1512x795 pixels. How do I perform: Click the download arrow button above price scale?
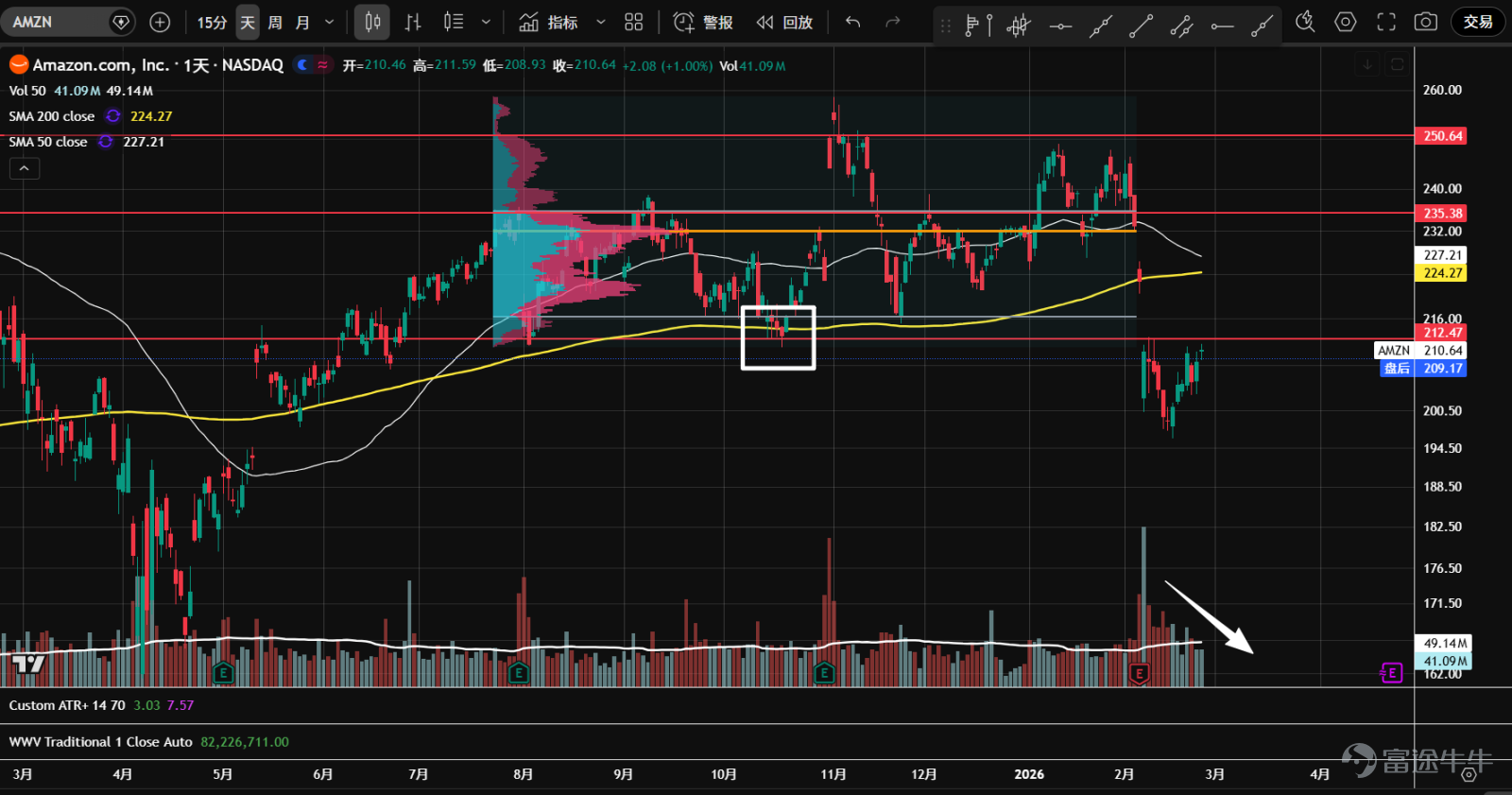click(1367, 65)
